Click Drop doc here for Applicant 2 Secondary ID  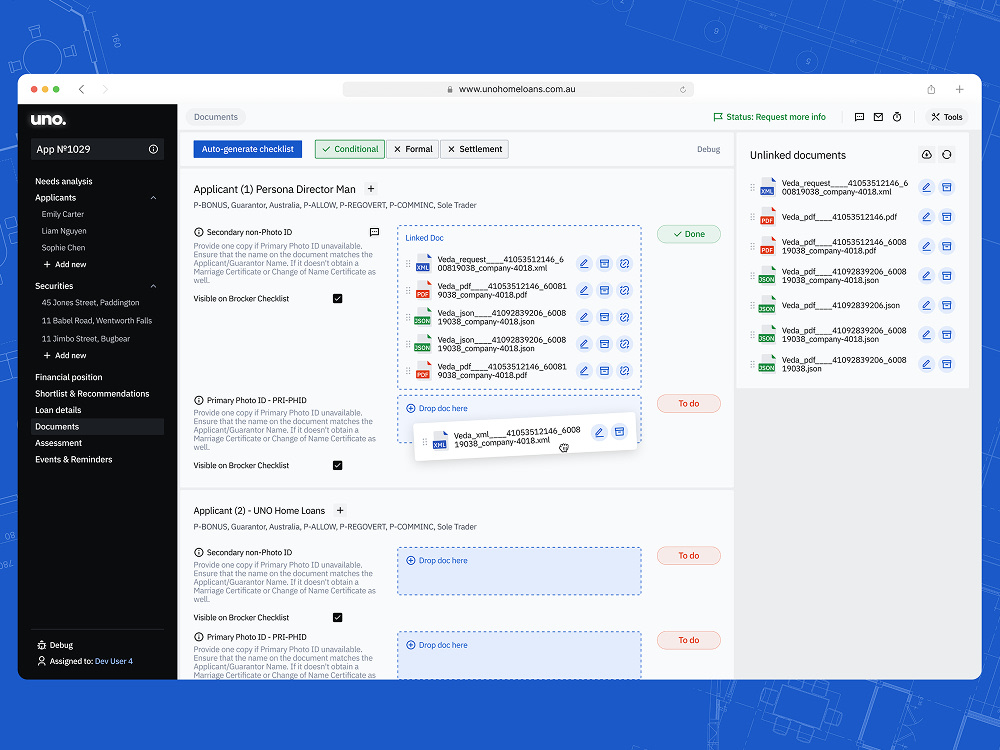(x=519, y=571)
